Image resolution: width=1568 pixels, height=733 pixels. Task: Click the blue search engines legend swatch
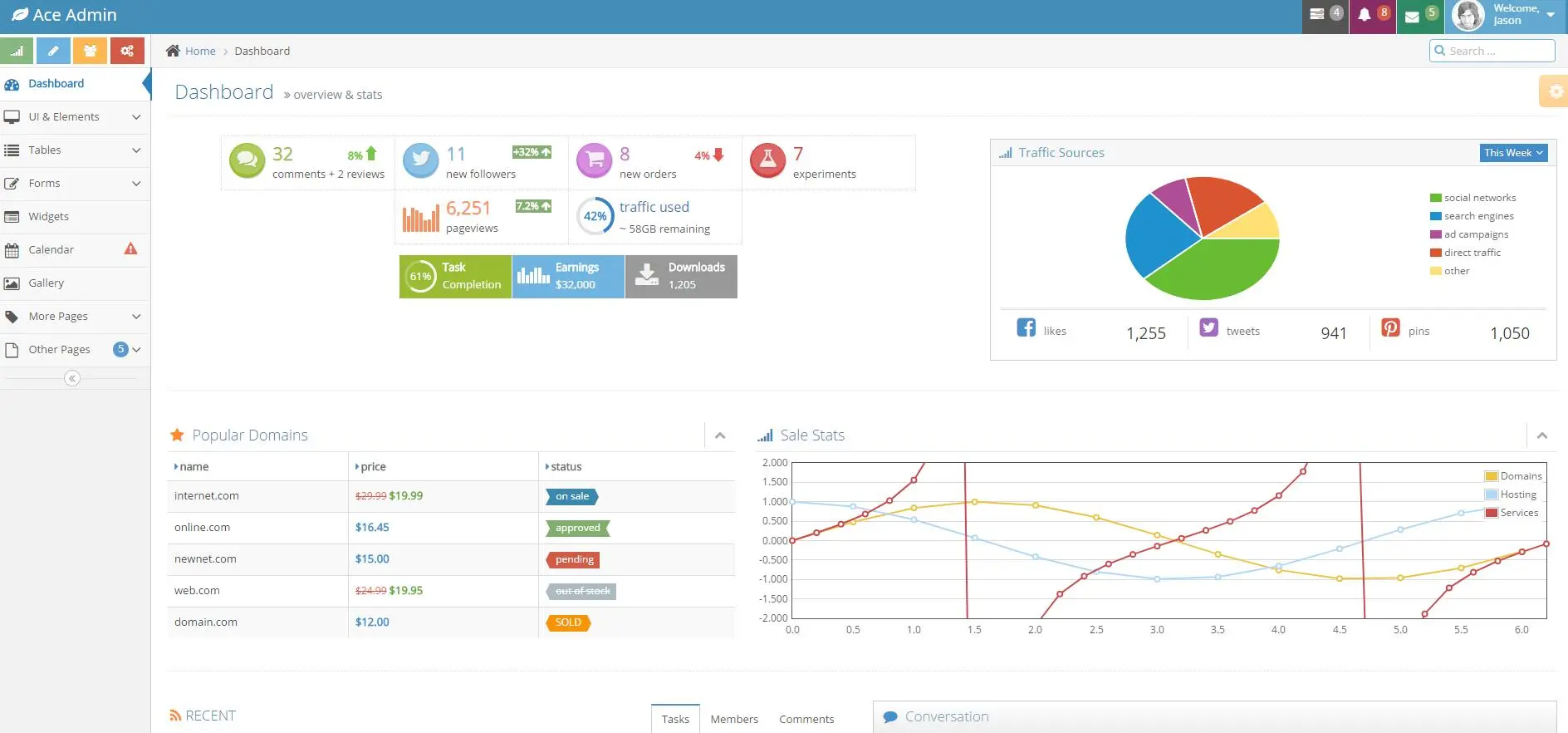[1436, 216]
